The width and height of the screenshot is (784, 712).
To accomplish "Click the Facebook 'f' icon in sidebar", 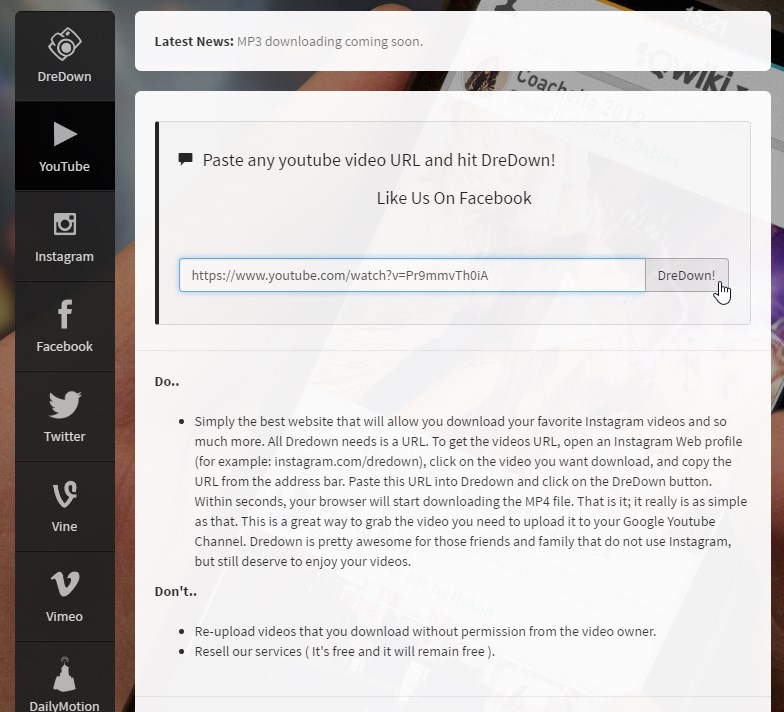I will pyautogui.click(x=64, y=314).
